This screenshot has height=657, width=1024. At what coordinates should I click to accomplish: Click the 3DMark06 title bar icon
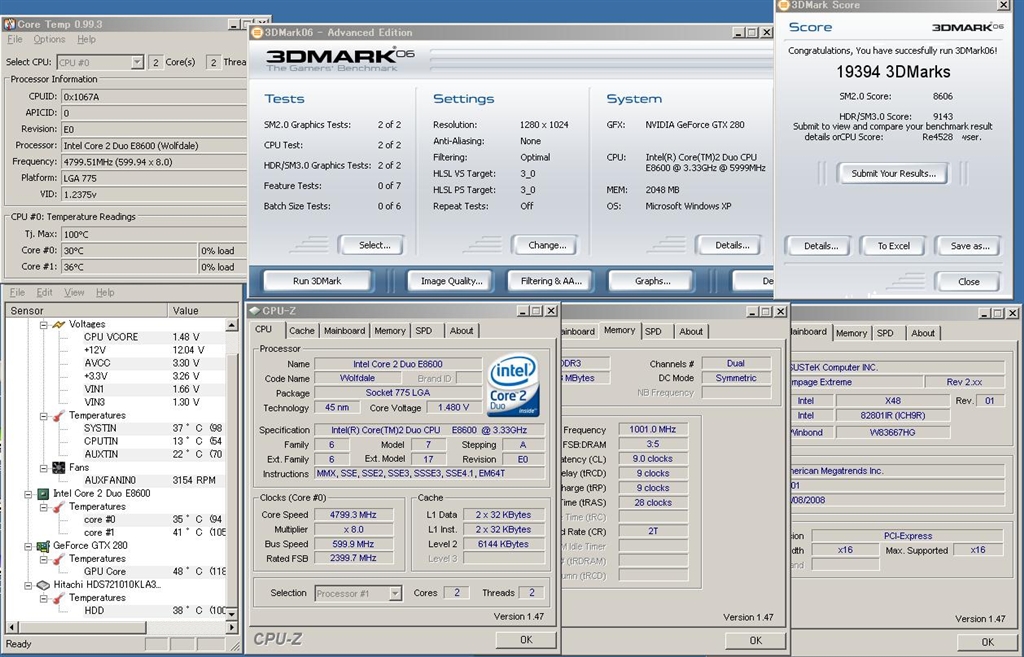point(257,32)
